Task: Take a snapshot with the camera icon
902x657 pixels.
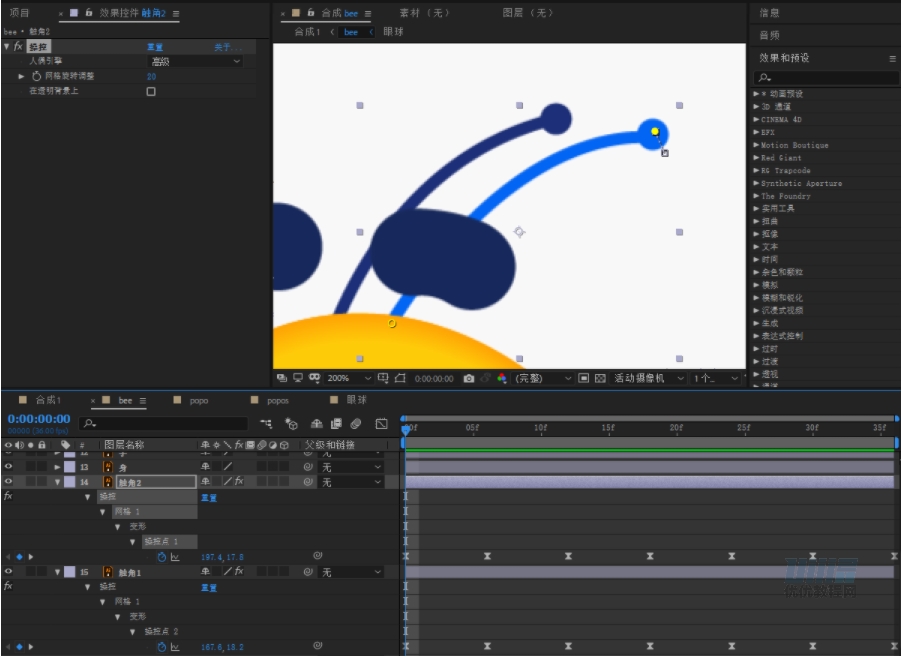Action: point(469,378)
